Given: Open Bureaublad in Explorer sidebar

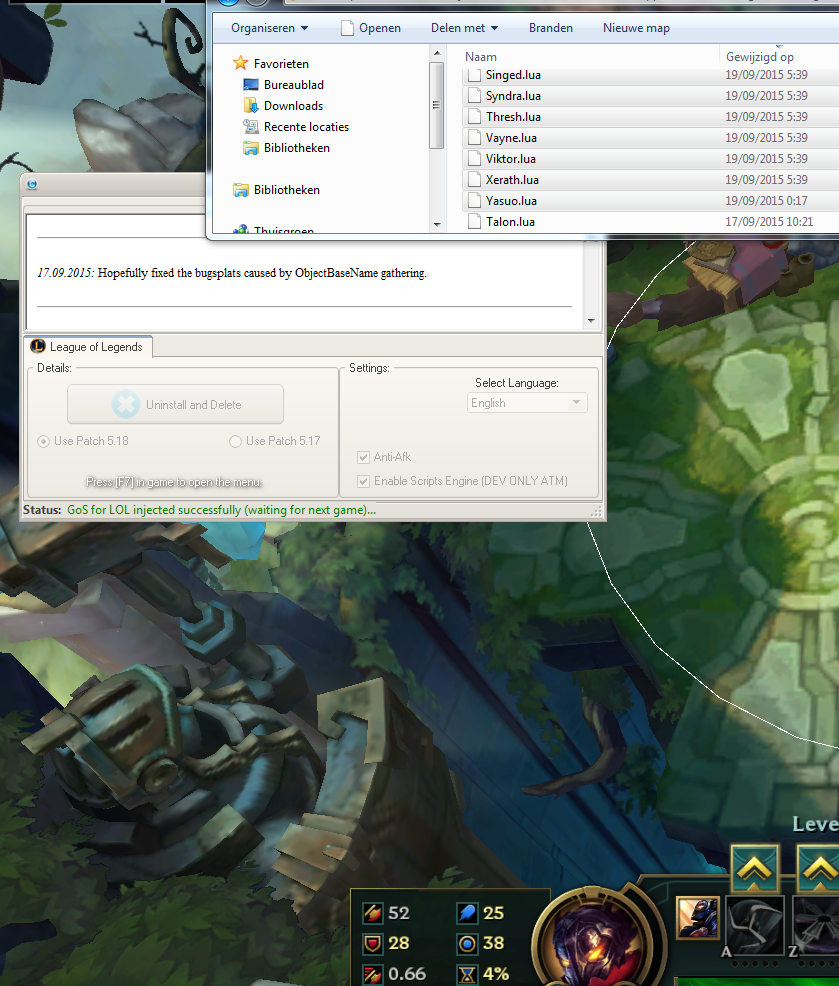Looking at the screenshot, I should pos(294,84).
